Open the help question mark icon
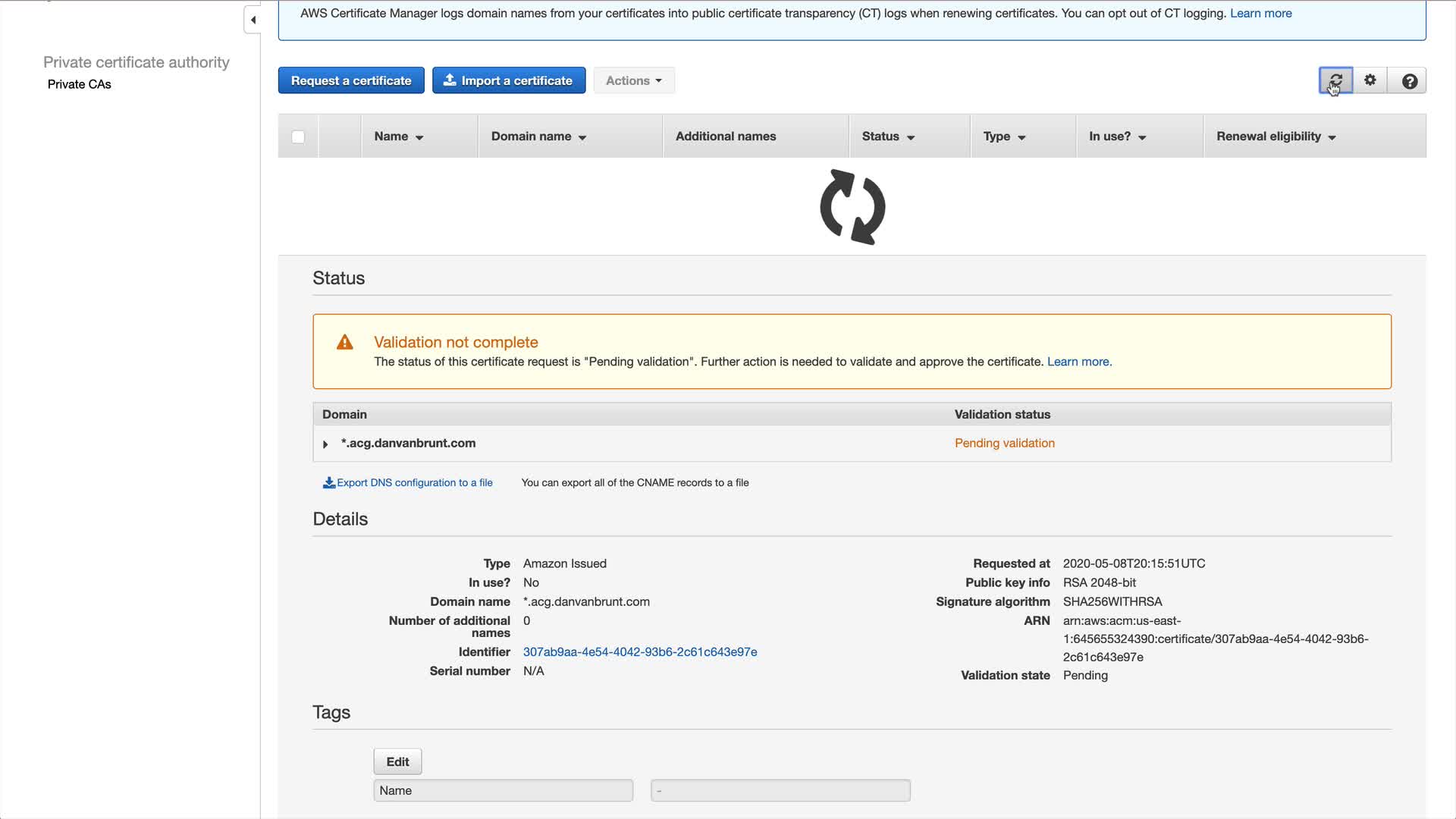Viewport: 1456px width, 819px height. 1409,81
